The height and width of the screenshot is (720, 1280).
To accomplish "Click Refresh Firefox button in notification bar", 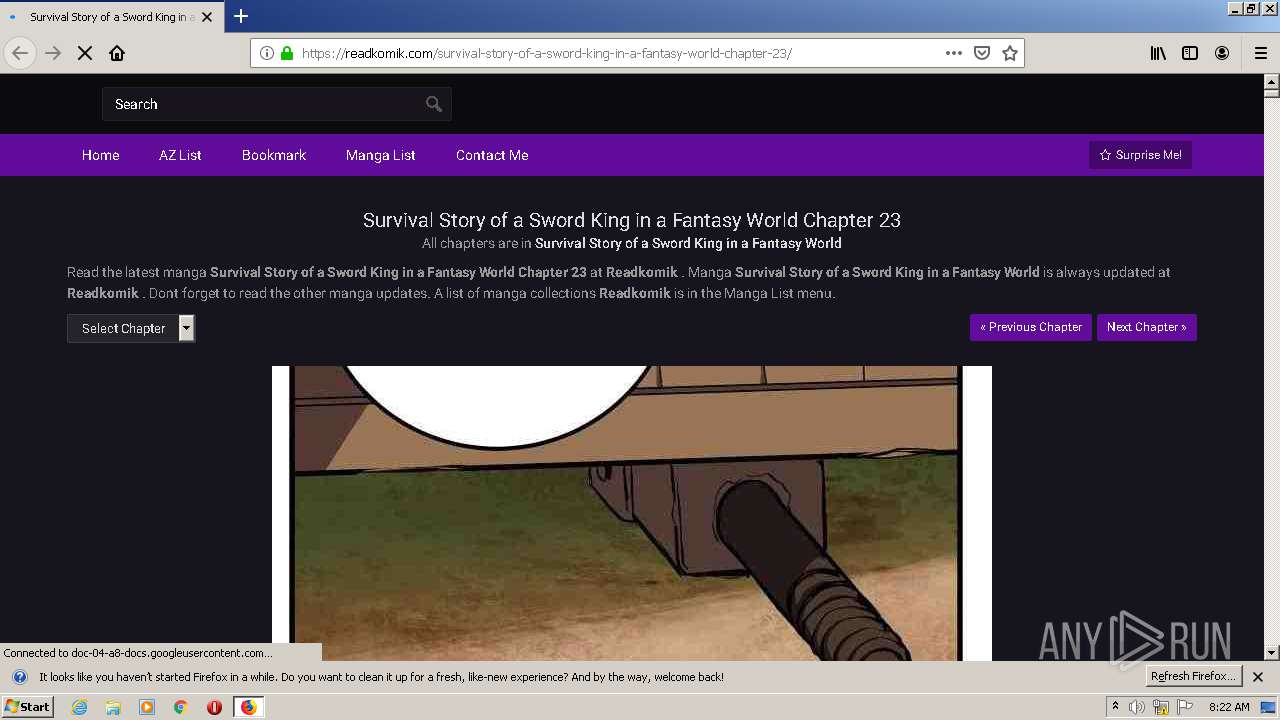I will 1193,676.
